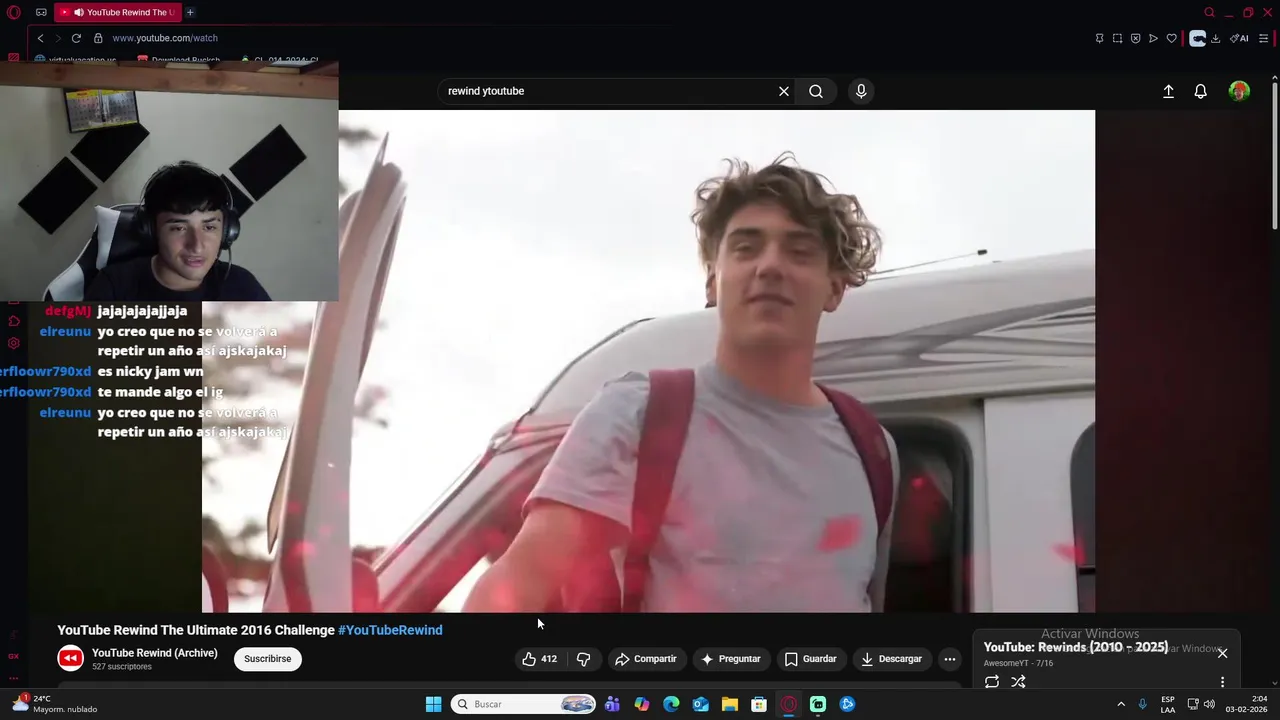Image resolution: width=1280 pixels, height=720 pixels.
Task: Add page to bookmarks heart icon
Action: point(1171,38)
